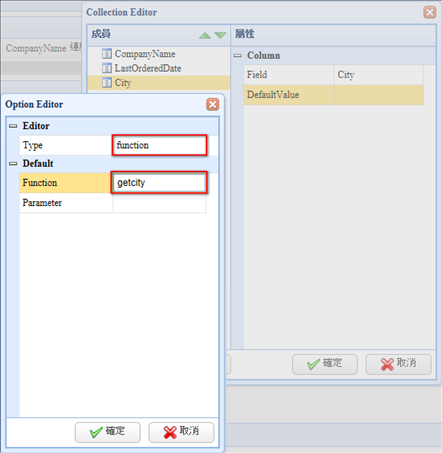Cancel Collection Editor with 取消 button

pos(398,364)
